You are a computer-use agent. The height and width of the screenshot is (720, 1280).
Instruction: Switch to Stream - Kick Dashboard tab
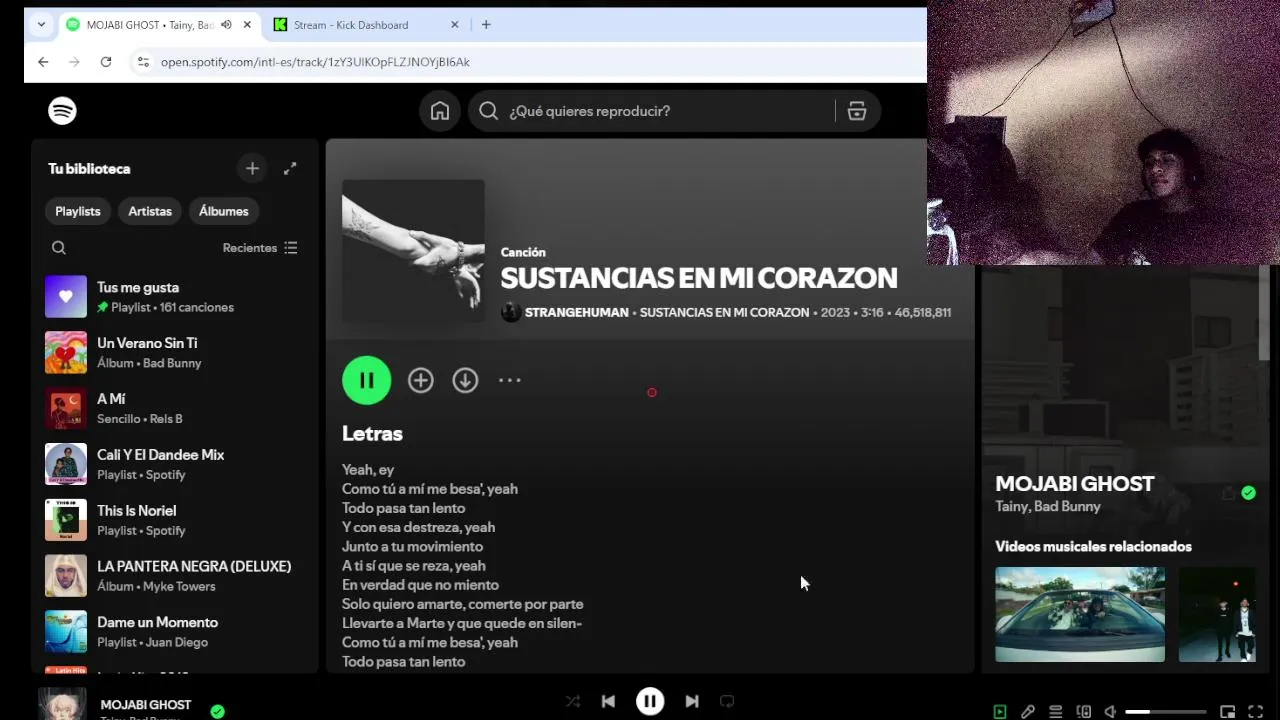[366, 25]
